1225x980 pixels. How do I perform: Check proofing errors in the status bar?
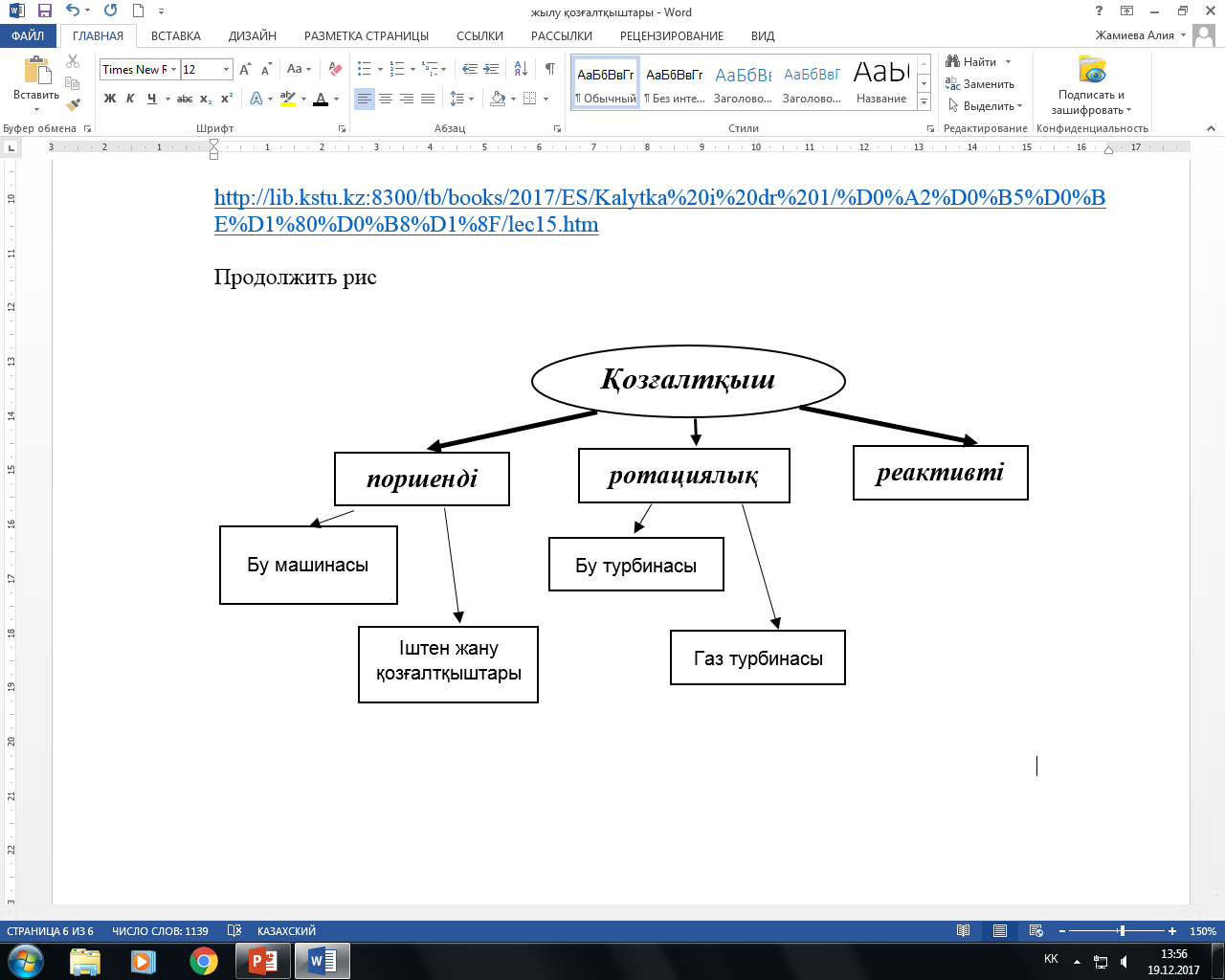(234, 931)
